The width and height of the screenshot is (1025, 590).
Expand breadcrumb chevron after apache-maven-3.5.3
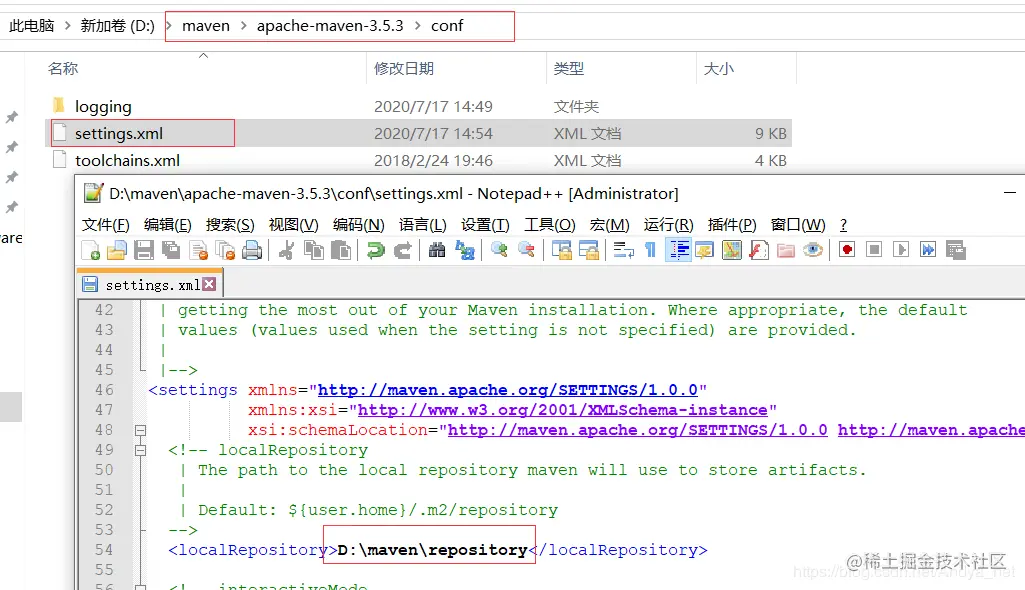coord(417,26)
